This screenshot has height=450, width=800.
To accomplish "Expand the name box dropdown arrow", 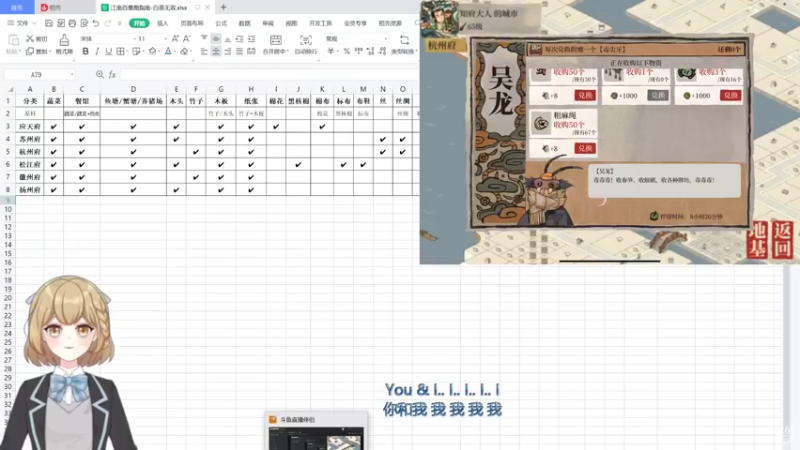I will pos(72,74).
